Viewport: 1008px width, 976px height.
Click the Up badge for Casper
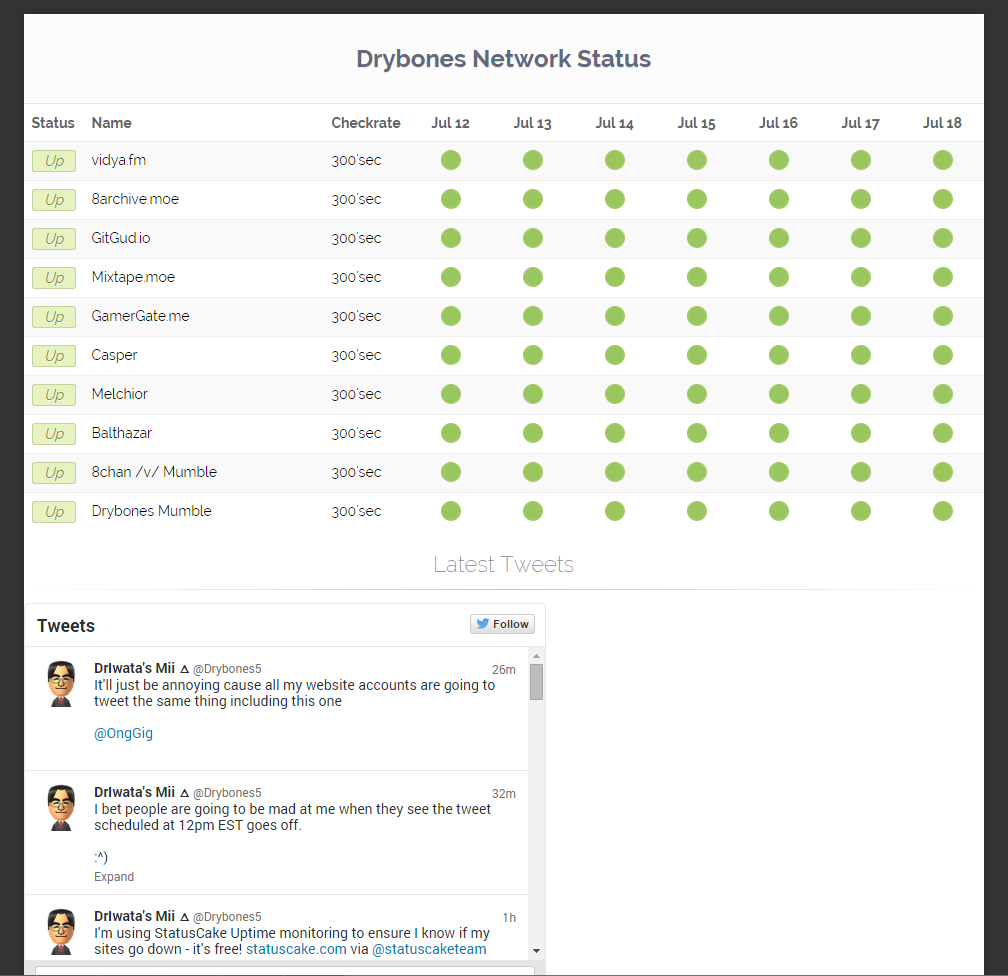pos(54,356)
